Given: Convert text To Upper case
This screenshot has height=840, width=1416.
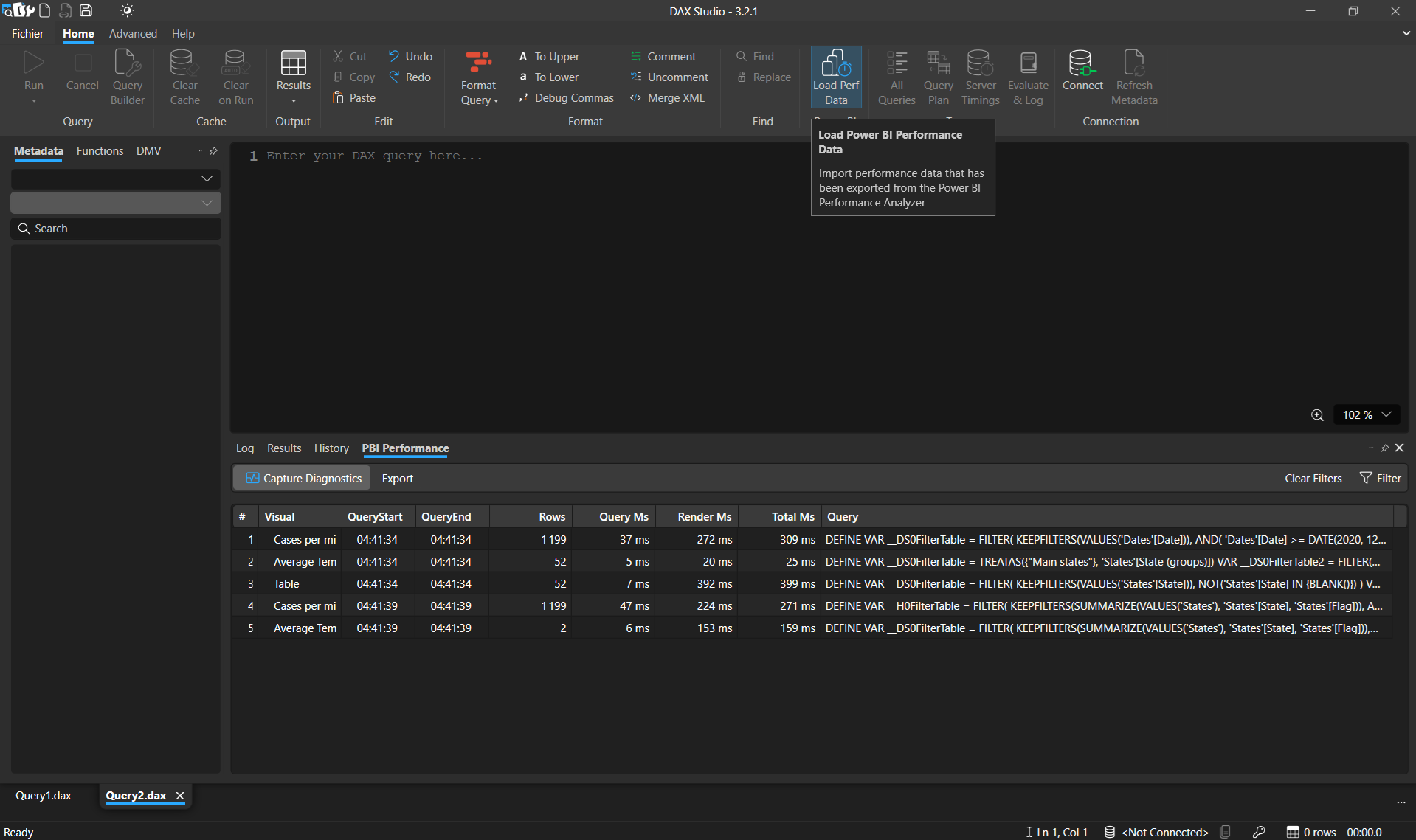Looking at the screenshot, I should 549,56.
